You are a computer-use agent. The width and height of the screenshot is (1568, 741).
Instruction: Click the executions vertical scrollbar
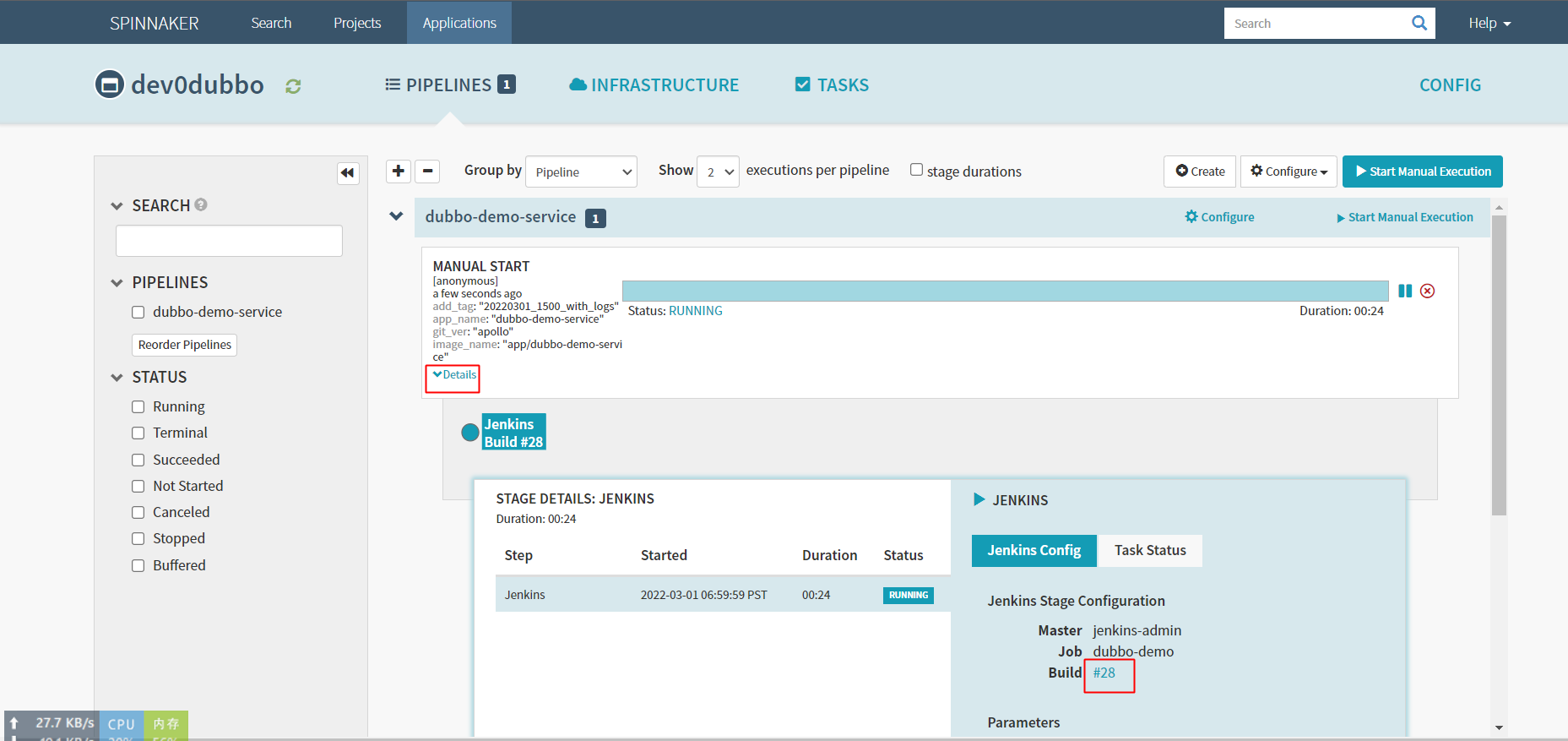[x=1499, y=365]
